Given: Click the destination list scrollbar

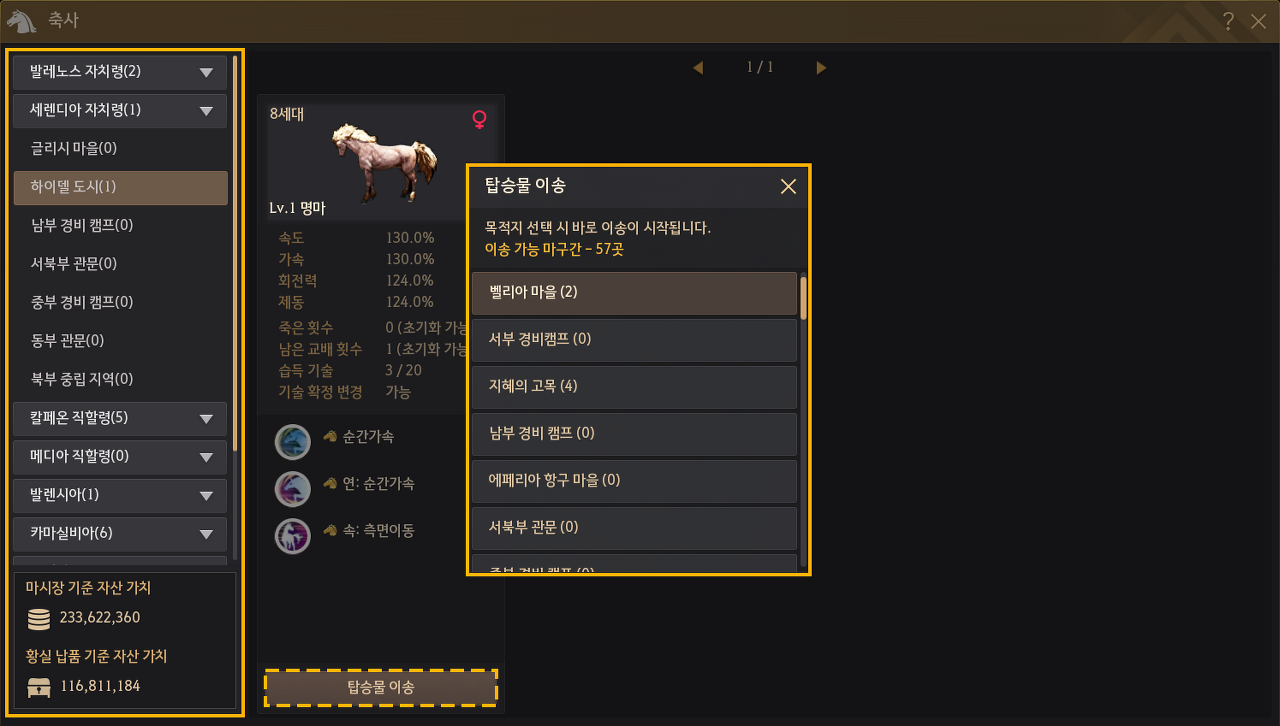Looking at the screenshot, I should coord(803,422).
